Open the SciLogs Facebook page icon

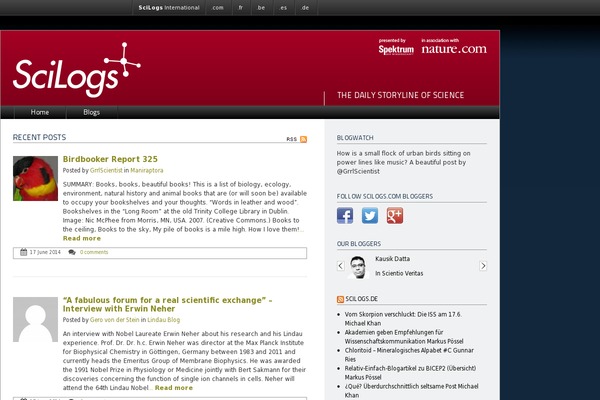pos(345,216)
